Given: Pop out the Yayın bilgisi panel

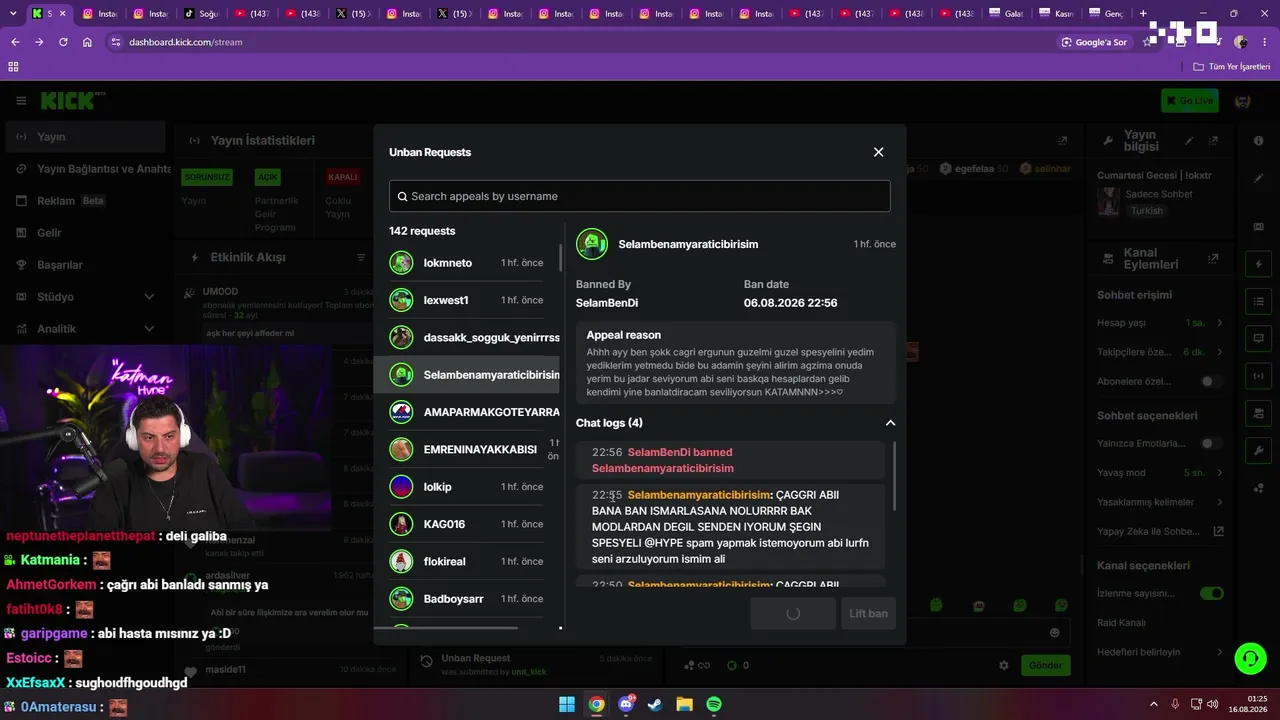Looking at the screenshot, I should click(x=1213, y=141).
